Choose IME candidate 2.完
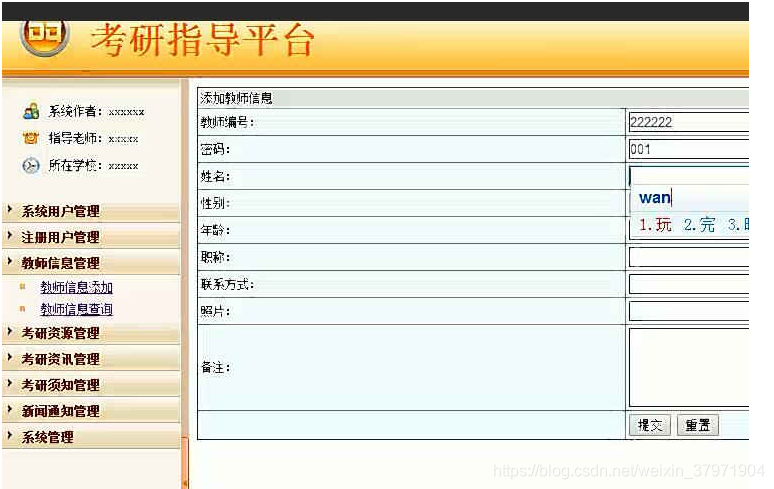This screenshot has height=489, width=774. coord(699,225)
